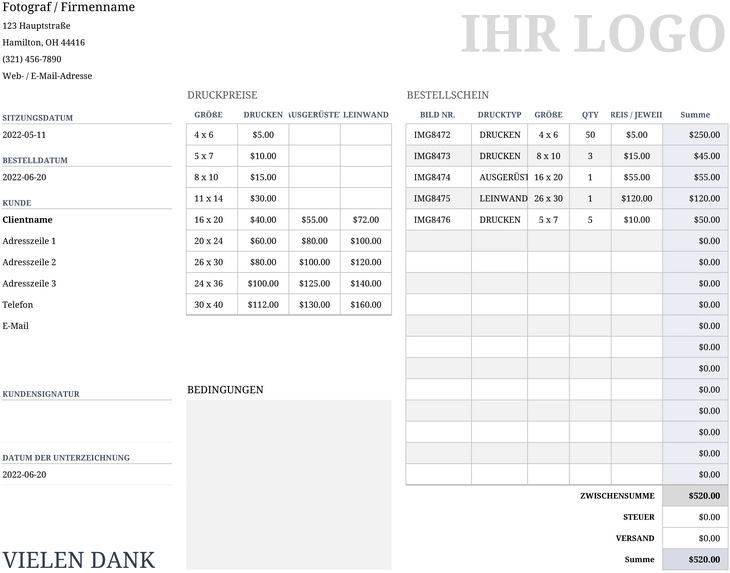Image resolution: width=730 pixels, height=573 pixels.
Task: Select the final Summe $520.00 cell
Action: click(x=695, y=560)
